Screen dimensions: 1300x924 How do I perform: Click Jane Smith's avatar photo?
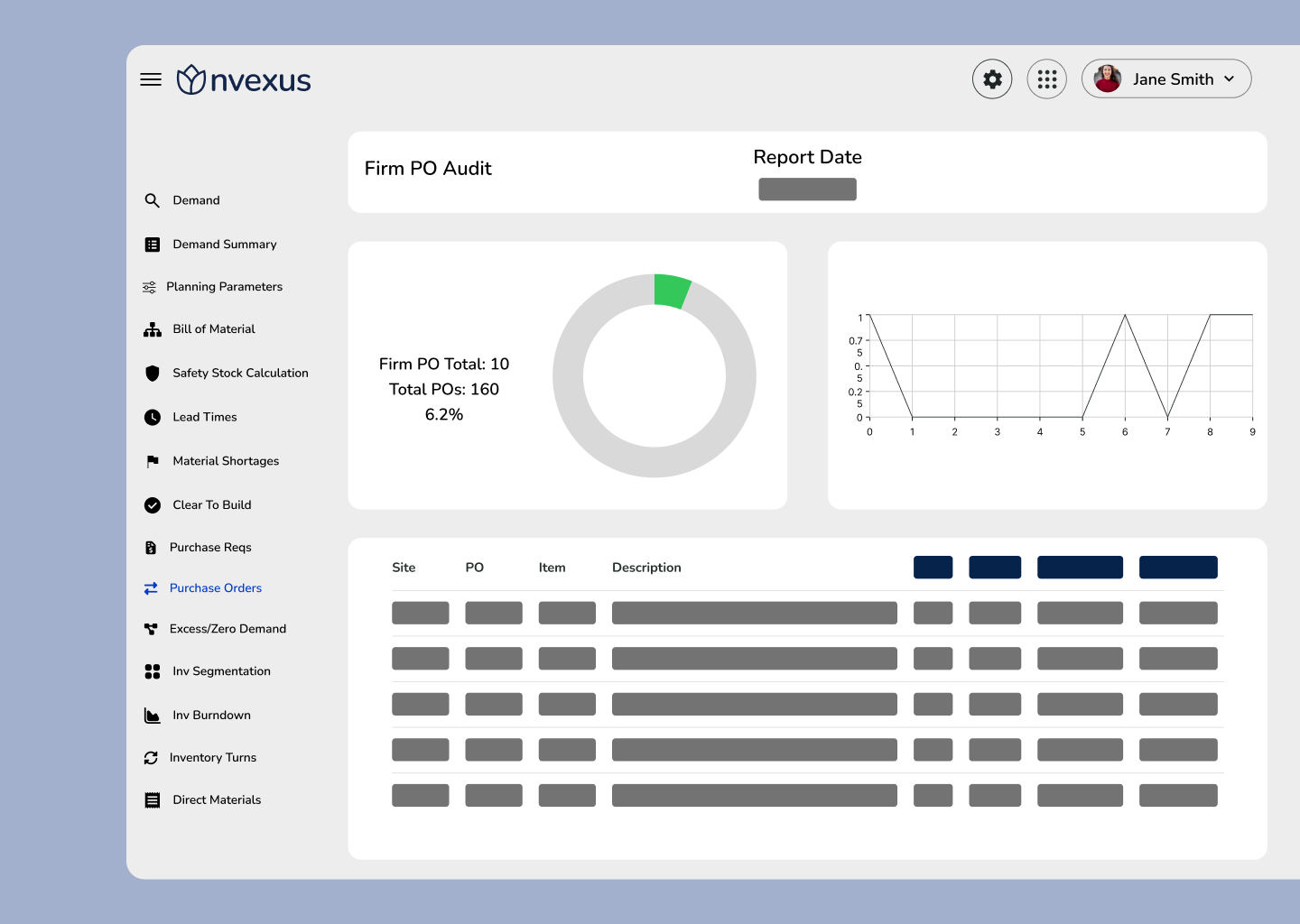point(1108,79)
